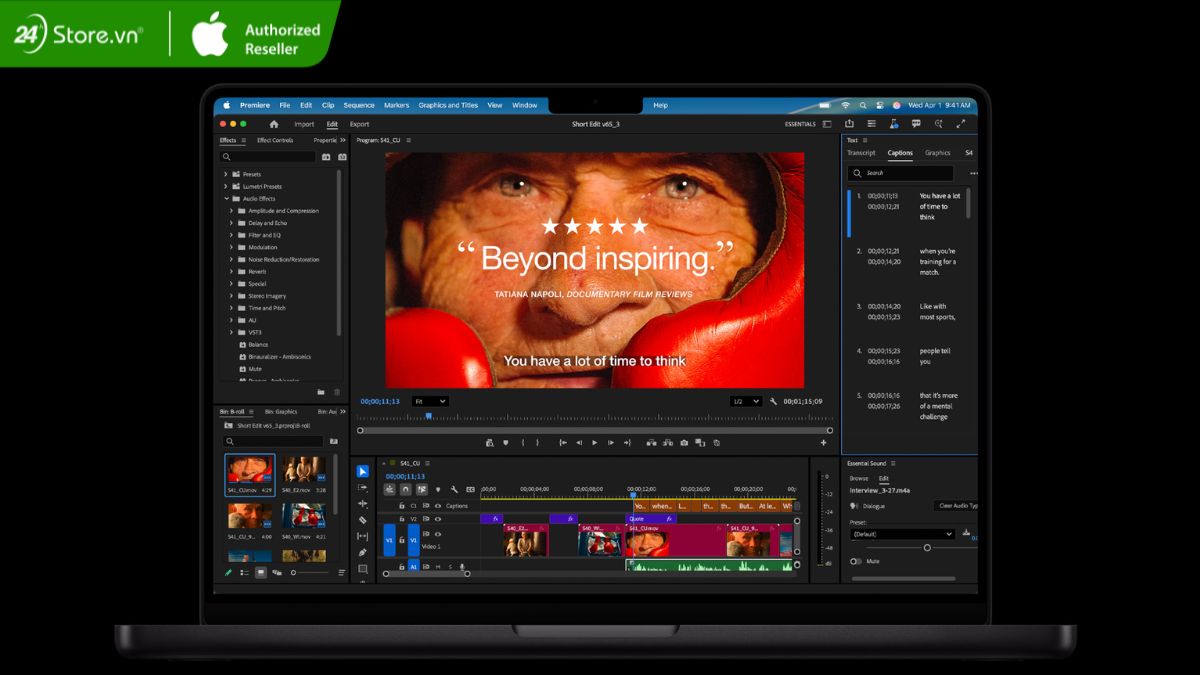The width and height of the screenshot is (1200, 675).
Task: Select the Razor tool in the tools panel
Action: 362,520
